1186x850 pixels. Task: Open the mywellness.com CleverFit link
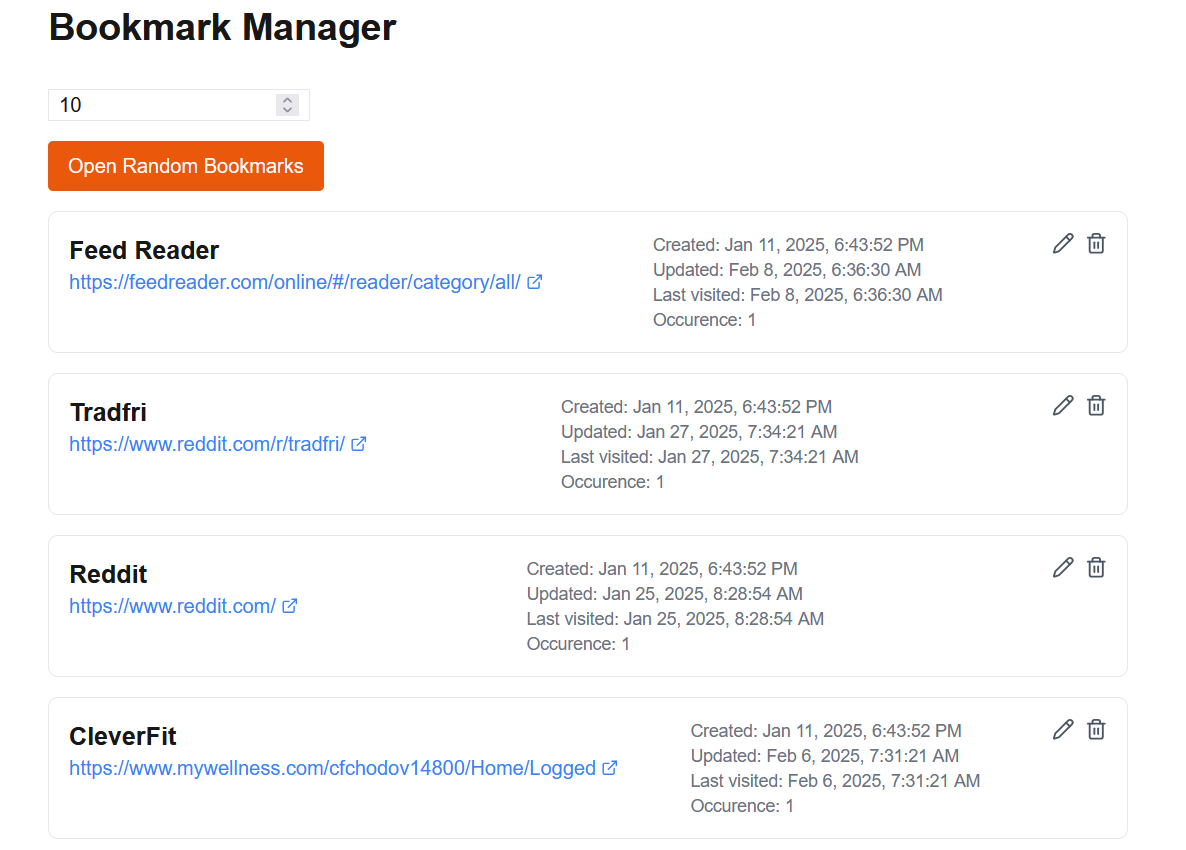pyautogui.click(x=332, y=768)
